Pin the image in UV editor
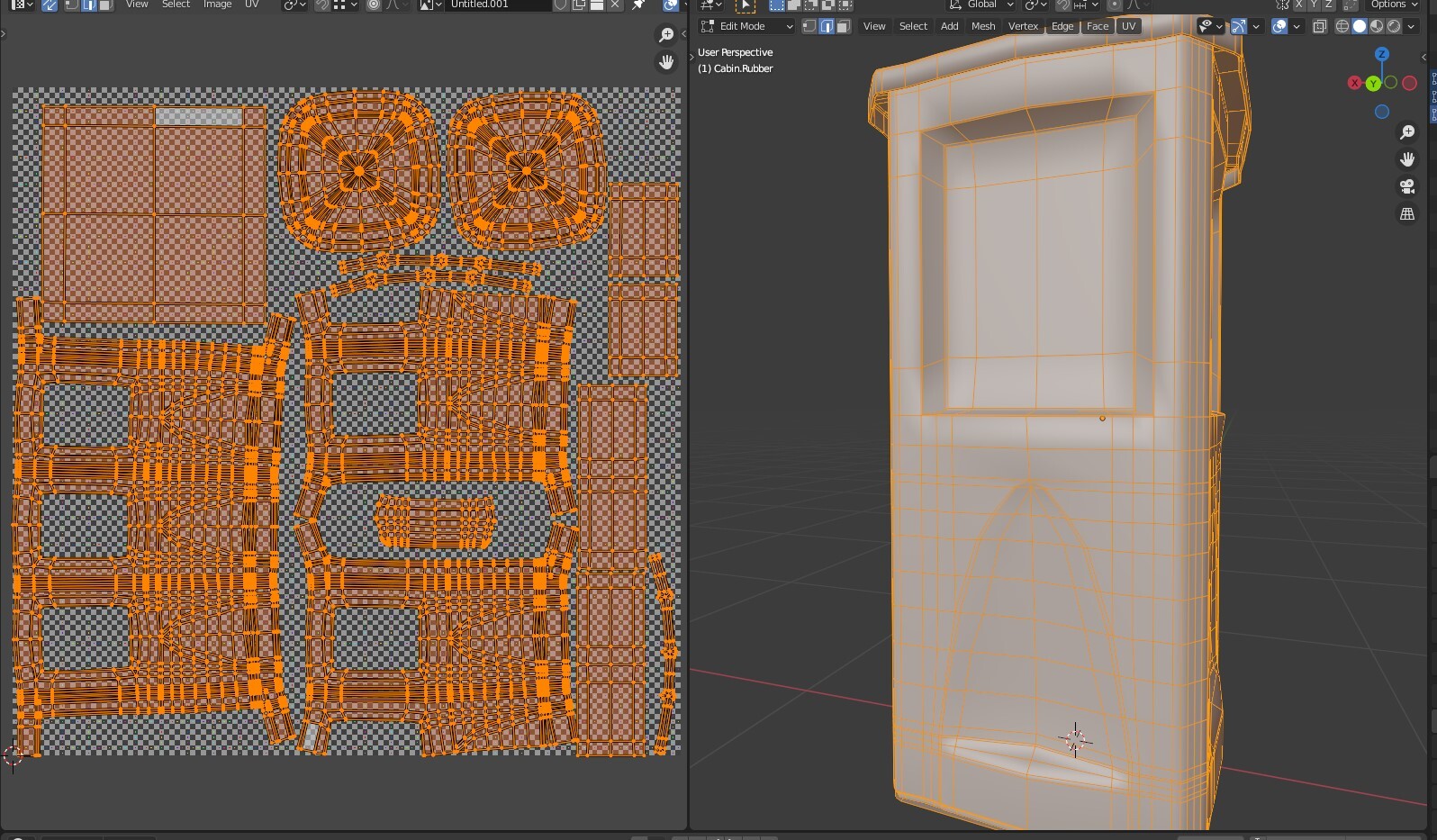This screenshot has width=1437, height=840. (x=638, y=5)
